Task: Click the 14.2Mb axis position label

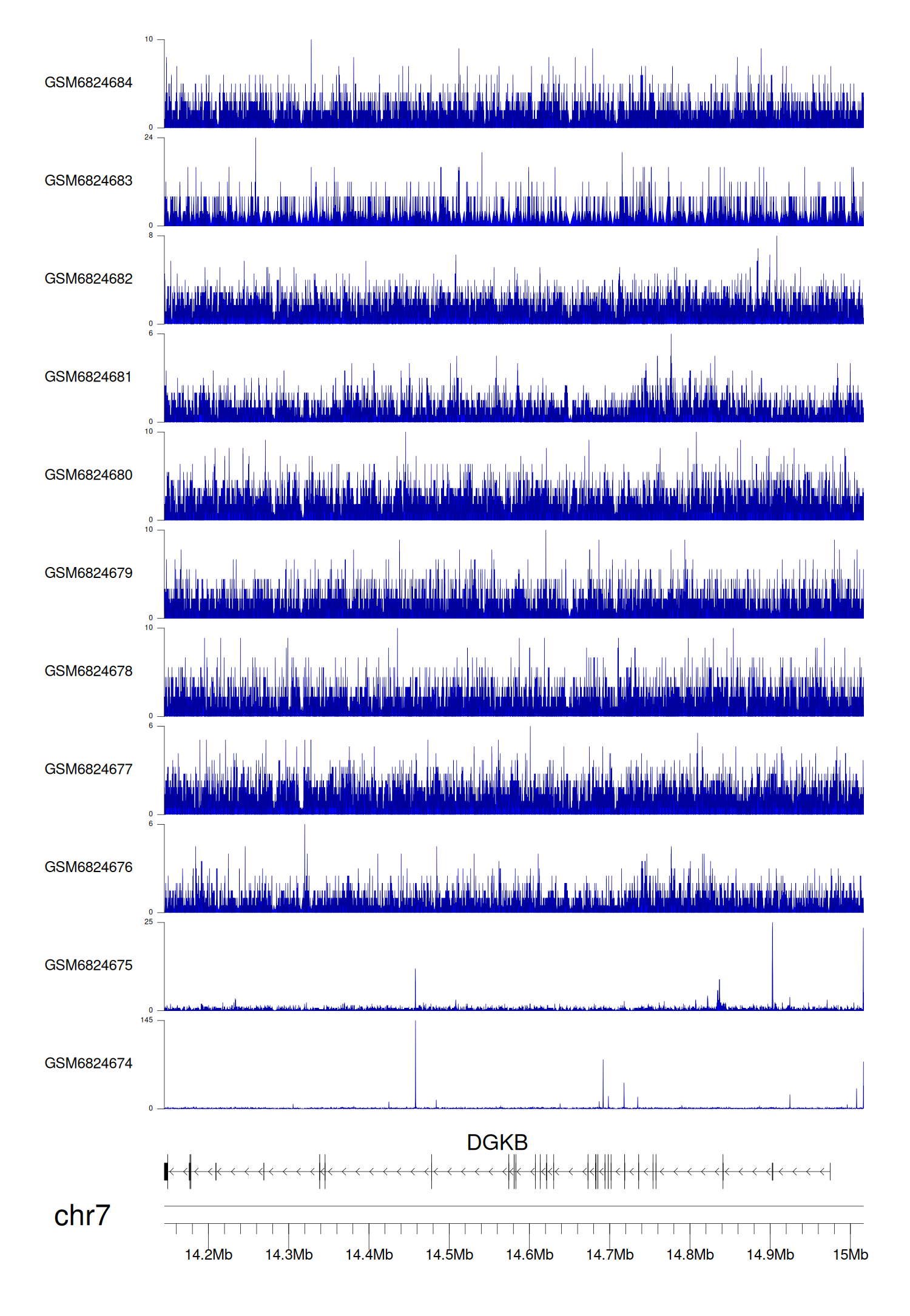Action: pyautogui.click(x=208, y=1255)
